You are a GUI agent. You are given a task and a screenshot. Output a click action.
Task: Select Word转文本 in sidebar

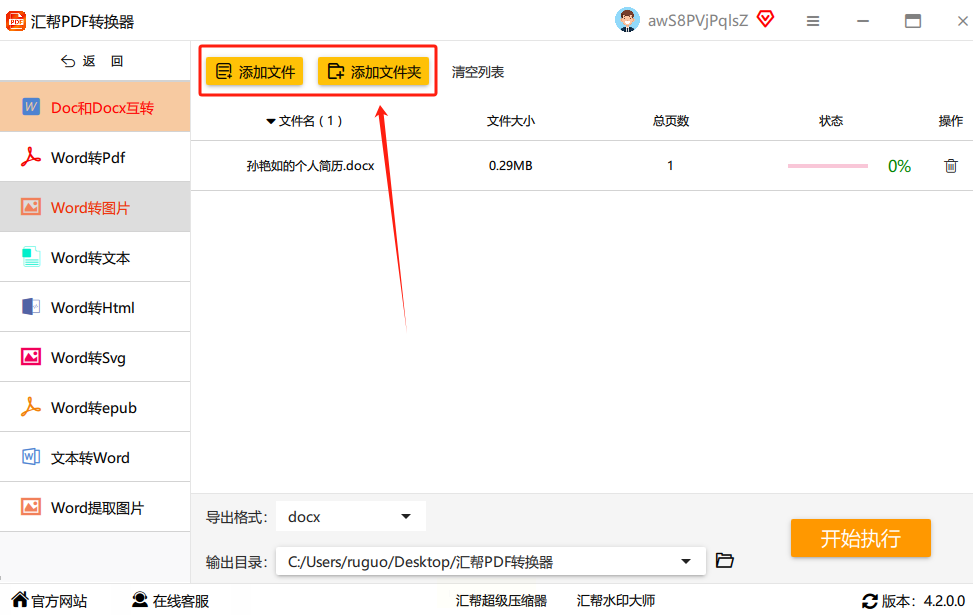95,257
